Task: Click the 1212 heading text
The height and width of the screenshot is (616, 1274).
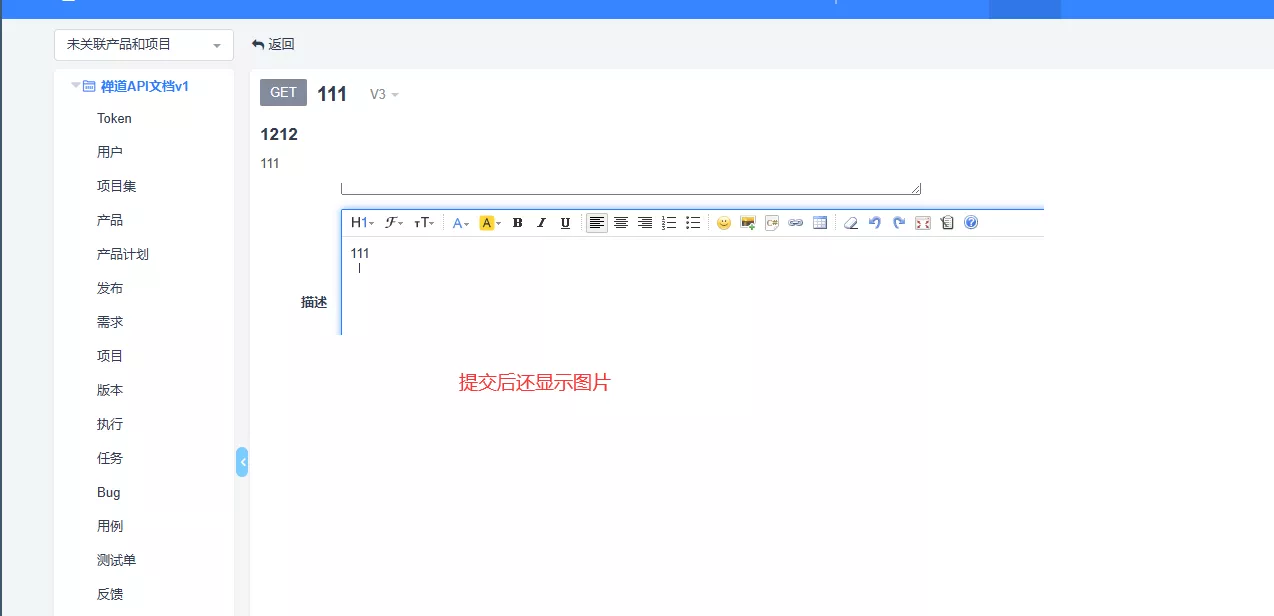Action: point(279,134)
